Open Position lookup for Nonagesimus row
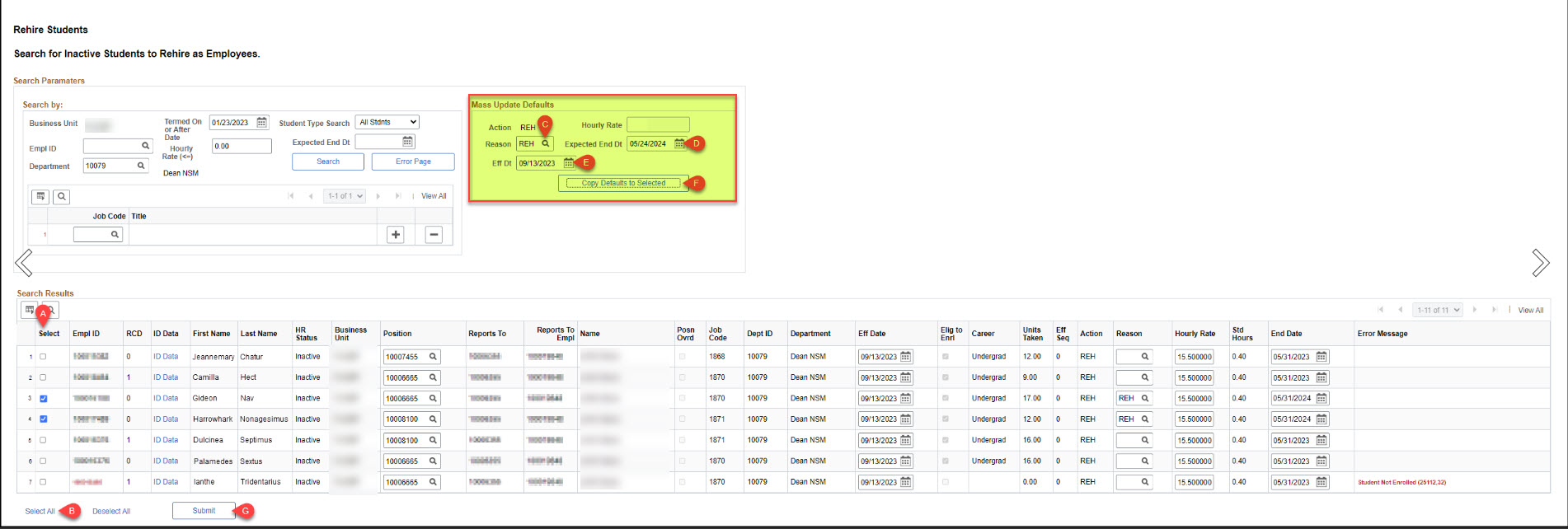The width and height of the screenshot is (1568, 529). click(x=433, y=419)
